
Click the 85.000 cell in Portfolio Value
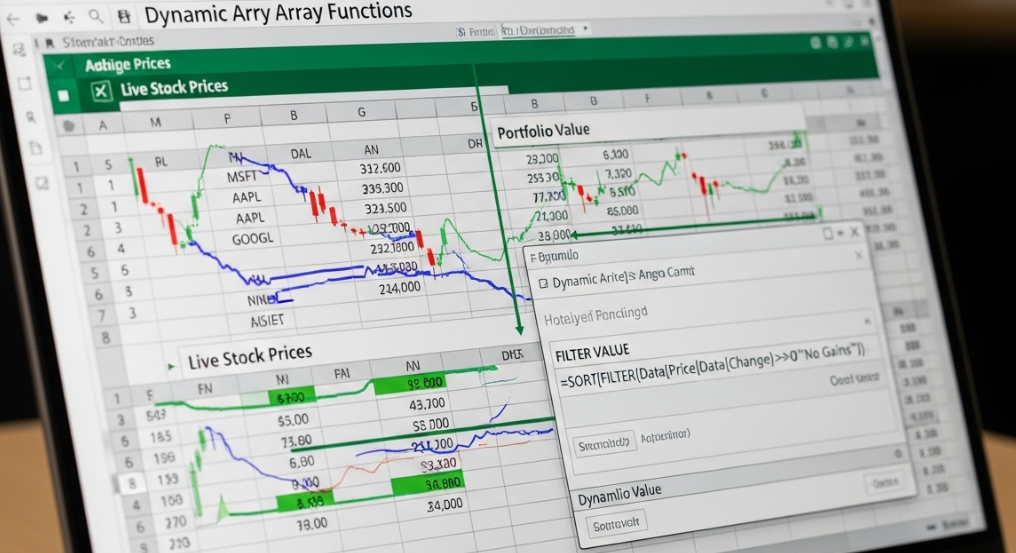click(622, 211)
